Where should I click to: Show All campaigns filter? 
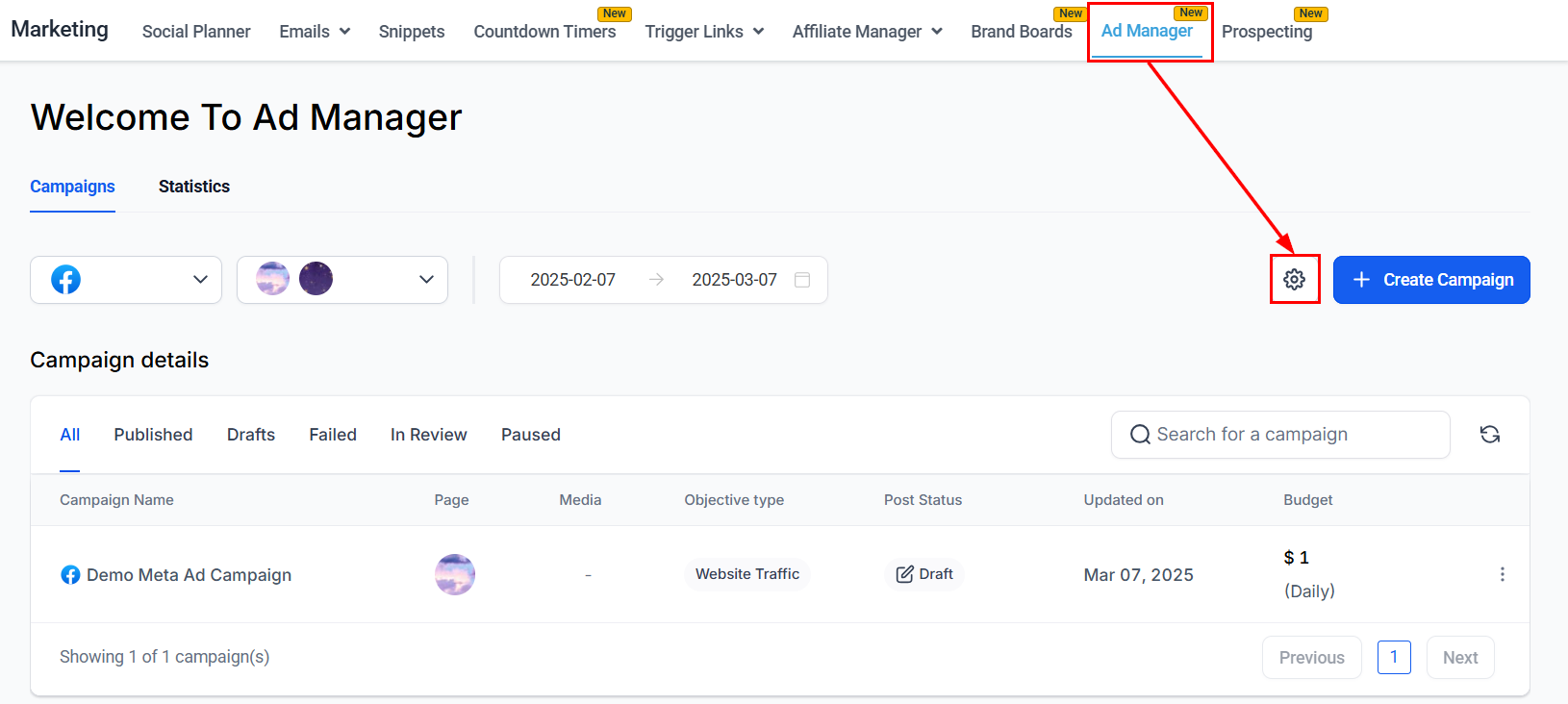point(69,435)
